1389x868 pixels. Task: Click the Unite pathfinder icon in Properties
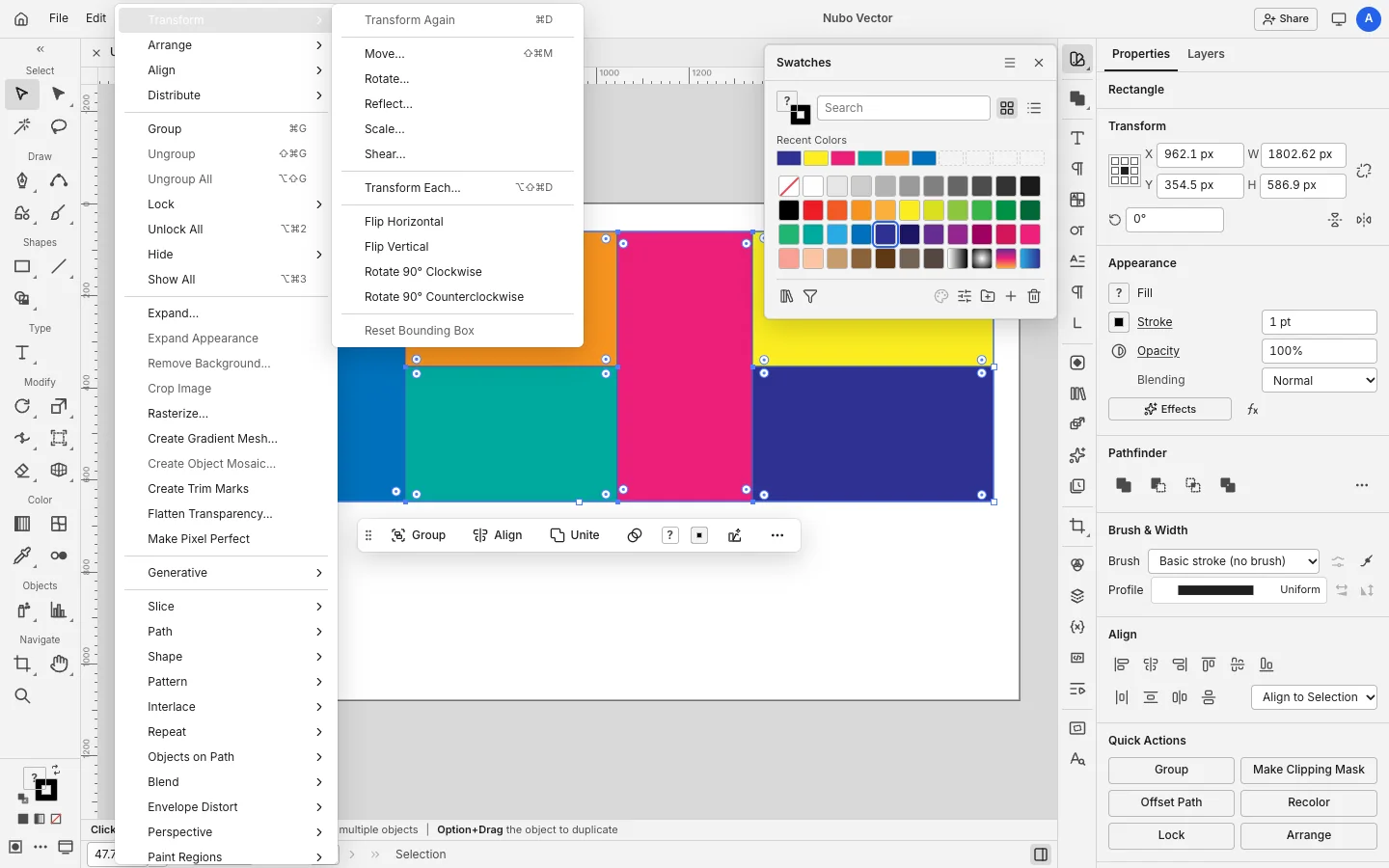(x=1124, y=485)
